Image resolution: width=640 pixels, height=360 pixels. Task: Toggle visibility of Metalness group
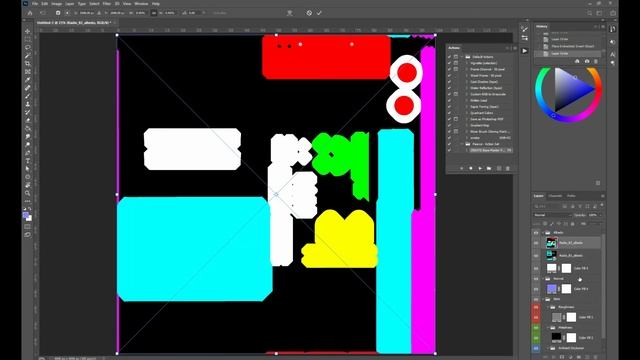[x=536, y=327]
